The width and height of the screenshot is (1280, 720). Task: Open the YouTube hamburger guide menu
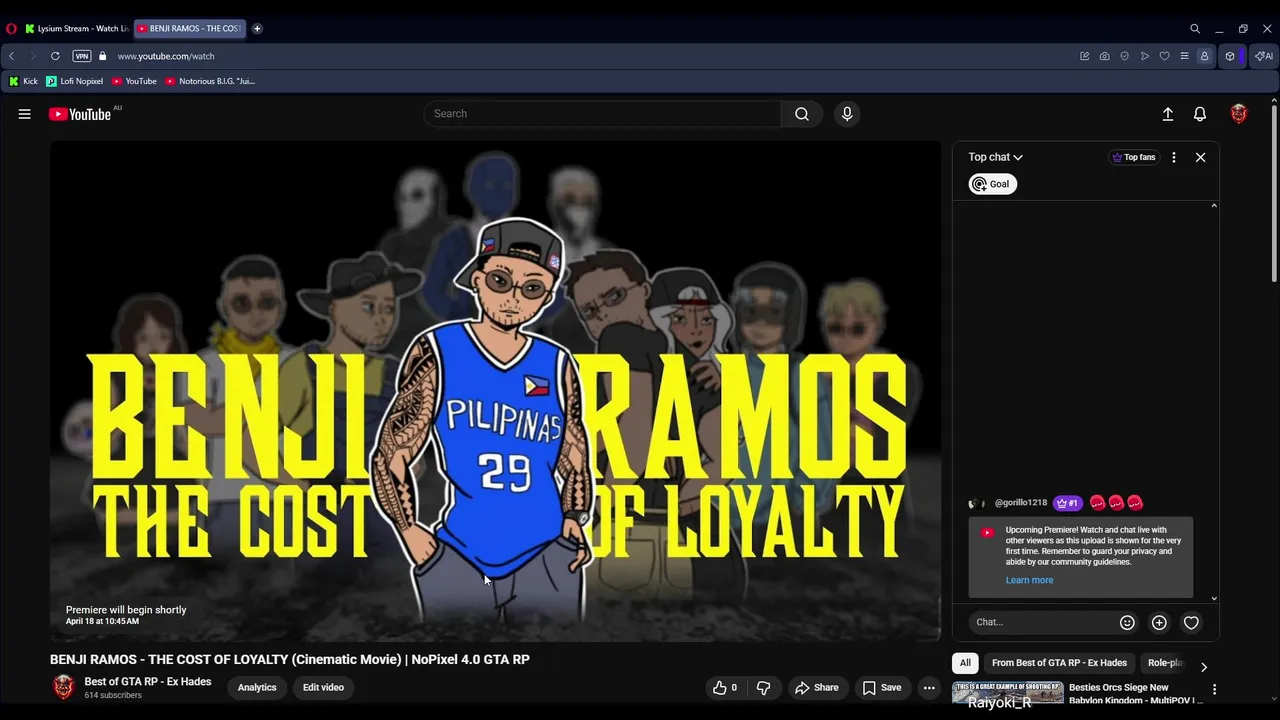click(x=24, y=114)
